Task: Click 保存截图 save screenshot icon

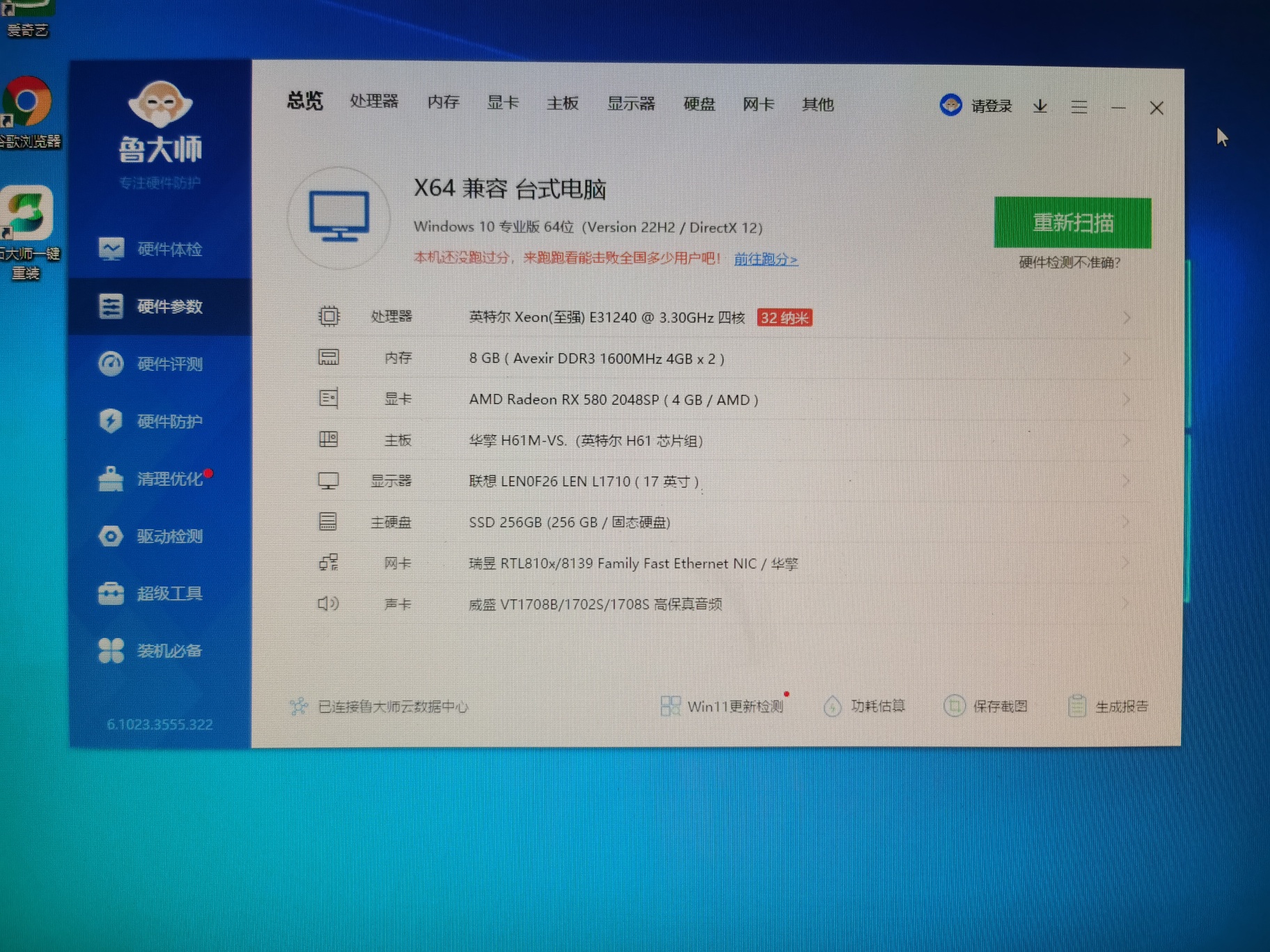Action: click(x=954, y=706)
